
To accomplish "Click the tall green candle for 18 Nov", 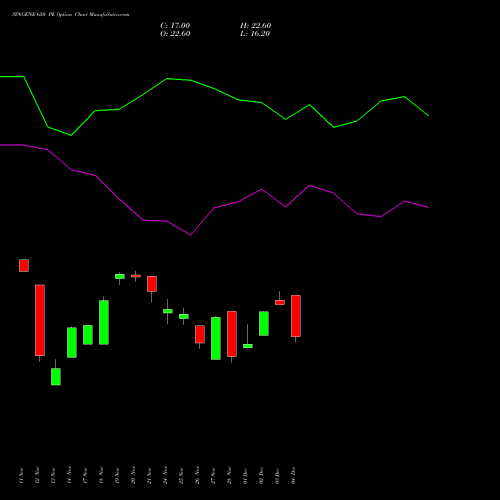I will pos(104,322).
